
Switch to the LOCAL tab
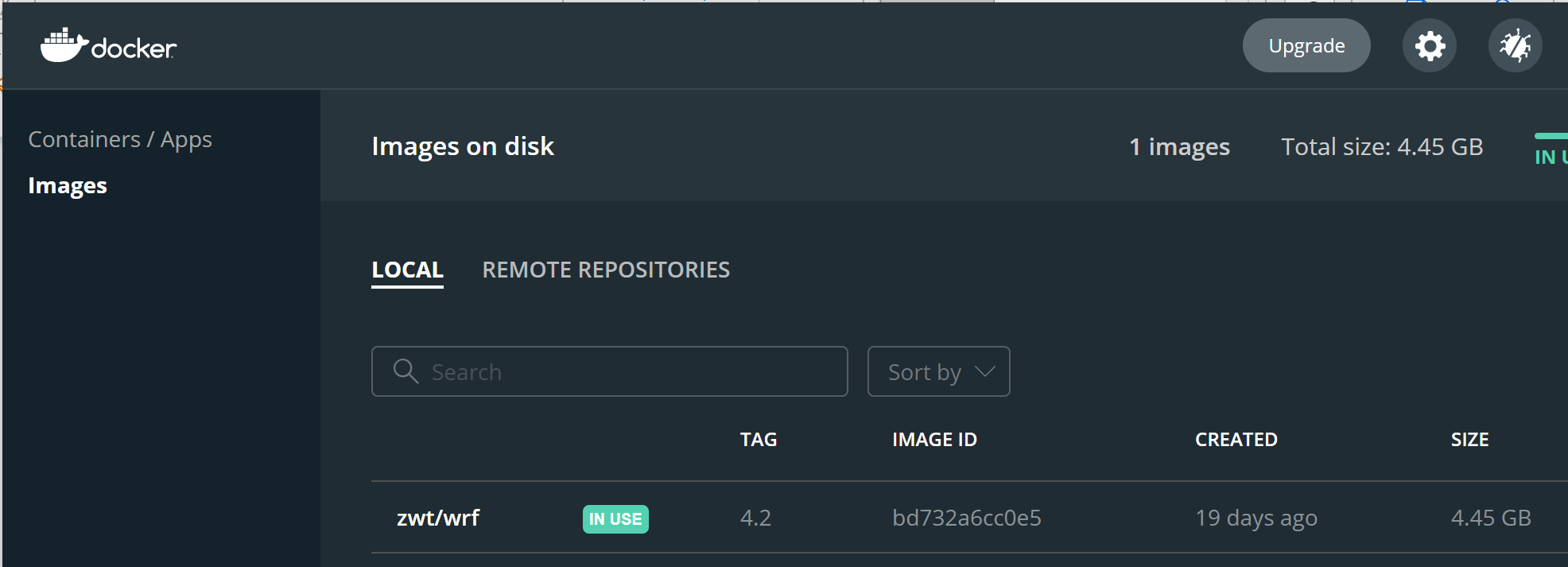coord(407,270)
